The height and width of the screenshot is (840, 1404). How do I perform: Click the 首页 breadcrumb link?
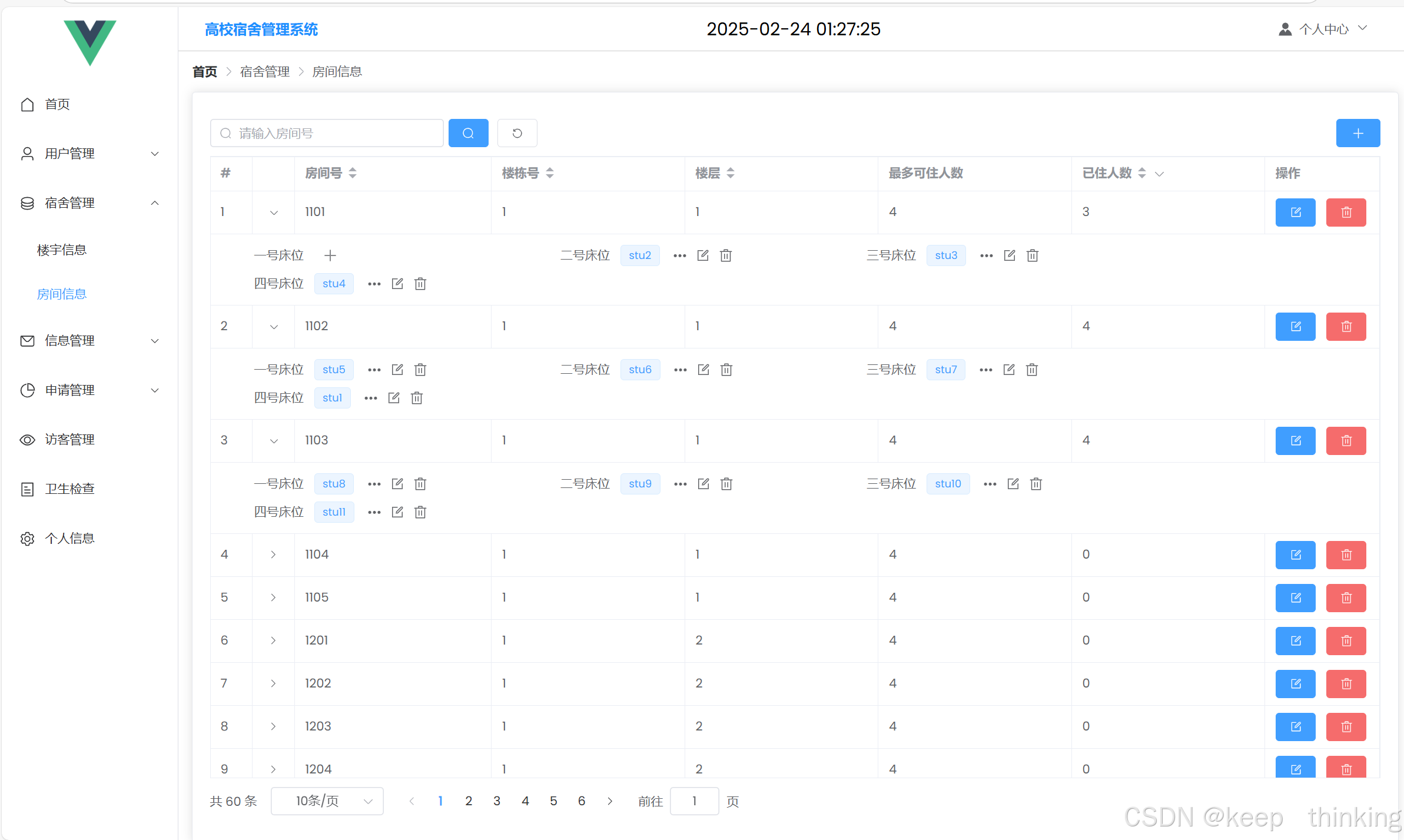point(205,72)
